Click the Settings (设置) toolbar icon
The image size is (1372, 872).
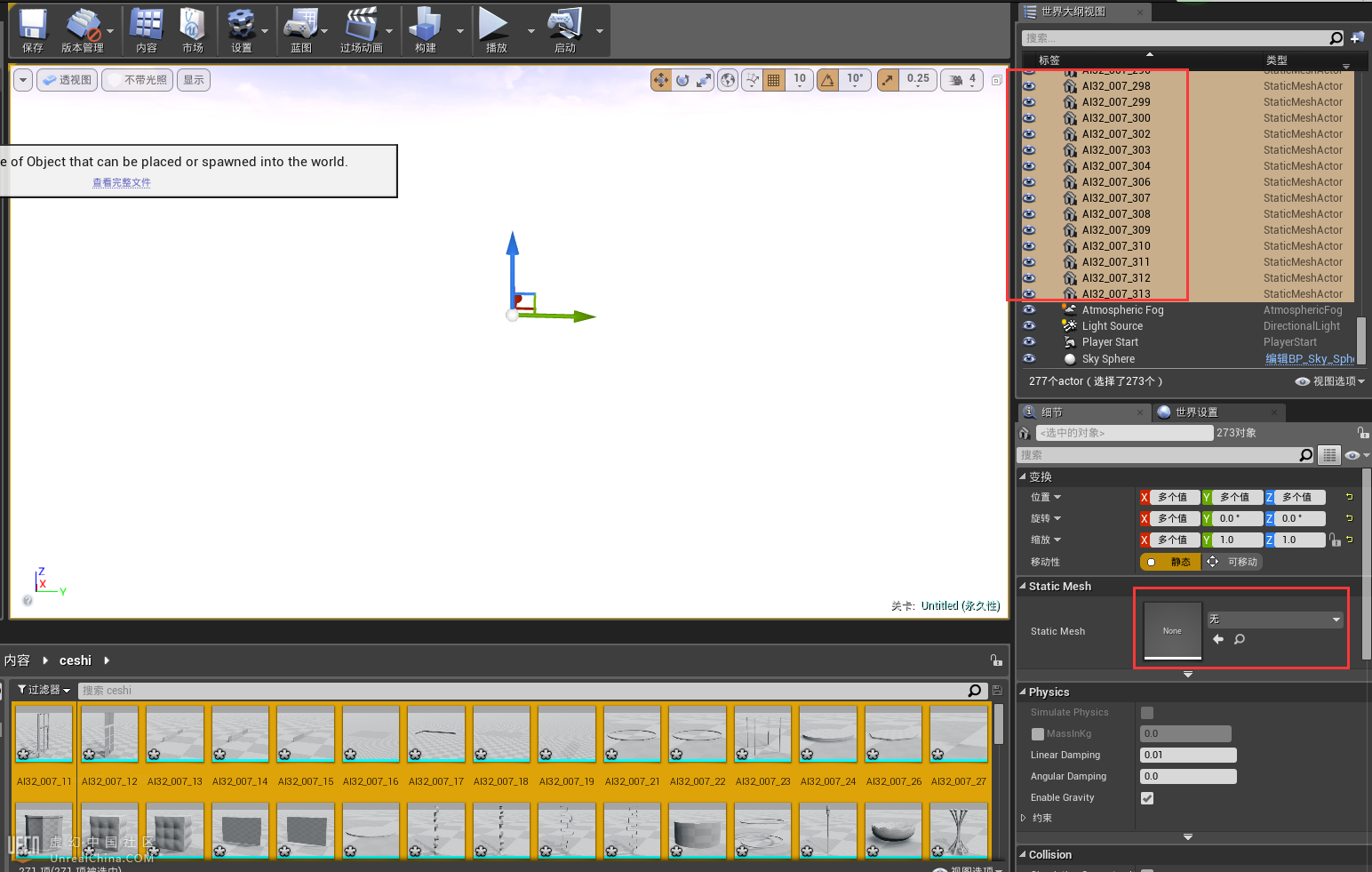(241, 30)
